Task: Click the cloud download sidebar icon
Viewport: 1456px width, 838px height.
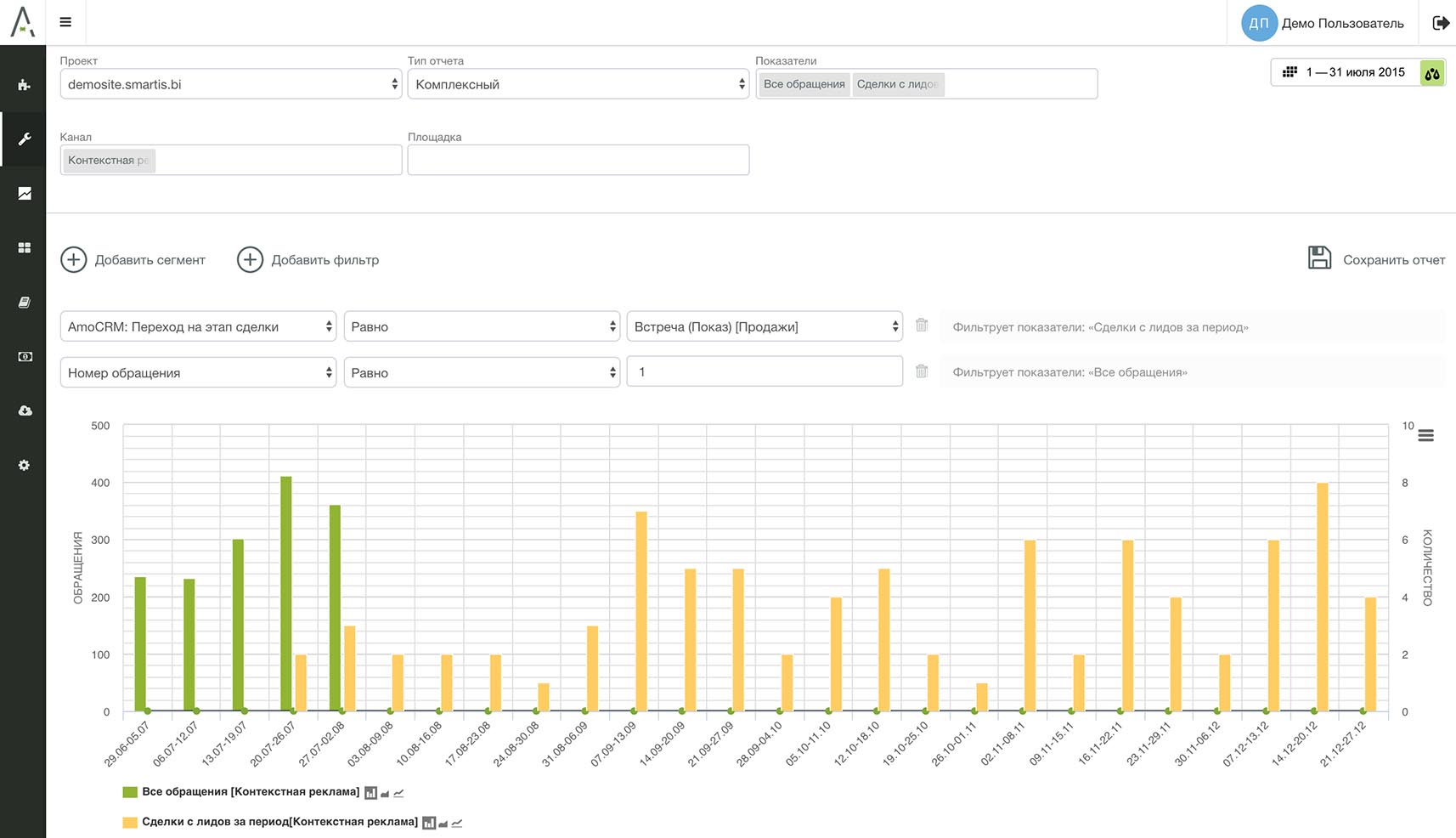Action: pyautogui.click(x=24, y=411)
